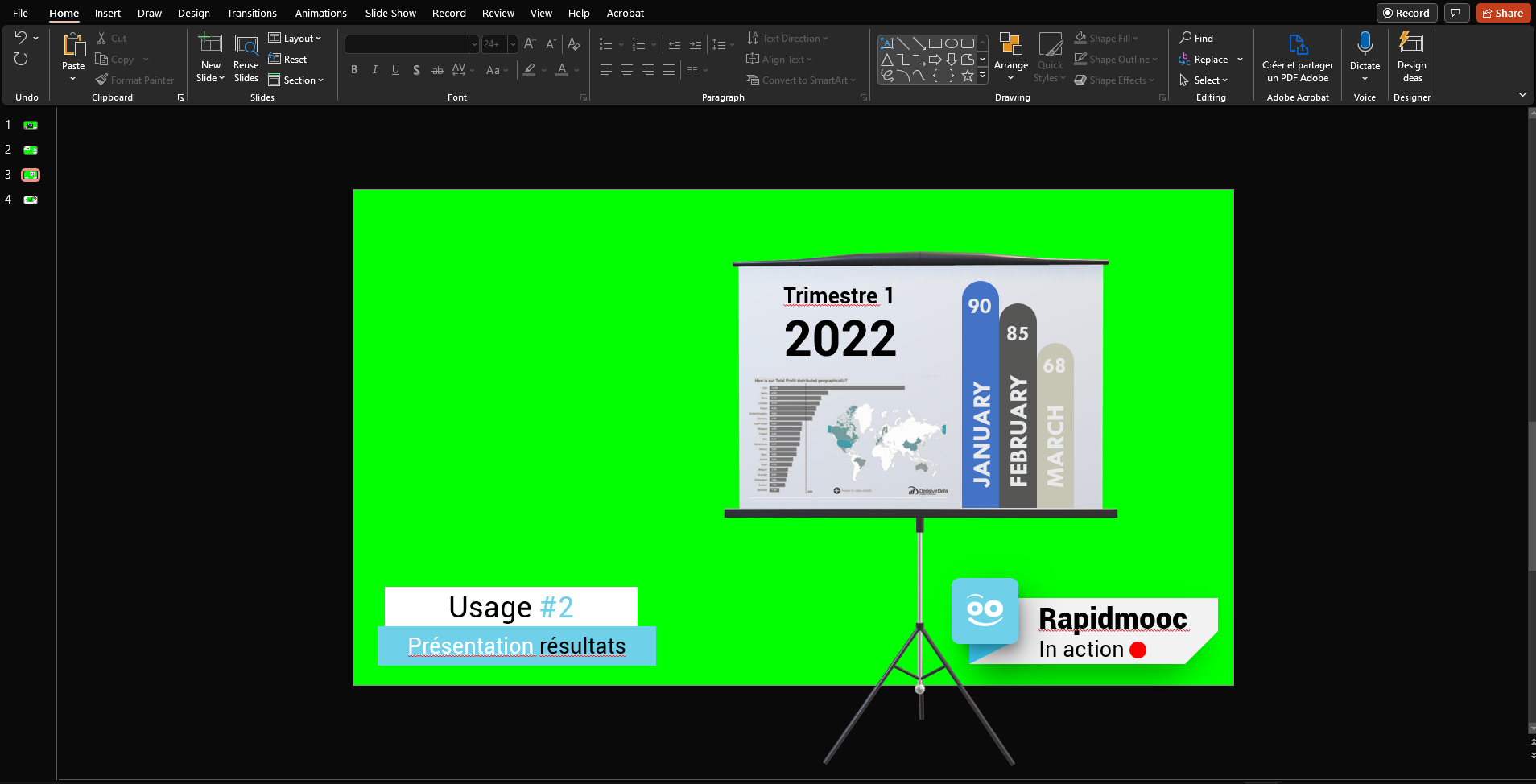Open the Slide Show menu
The height and width of the screenshot is (784, 1536).
[390, 13]
